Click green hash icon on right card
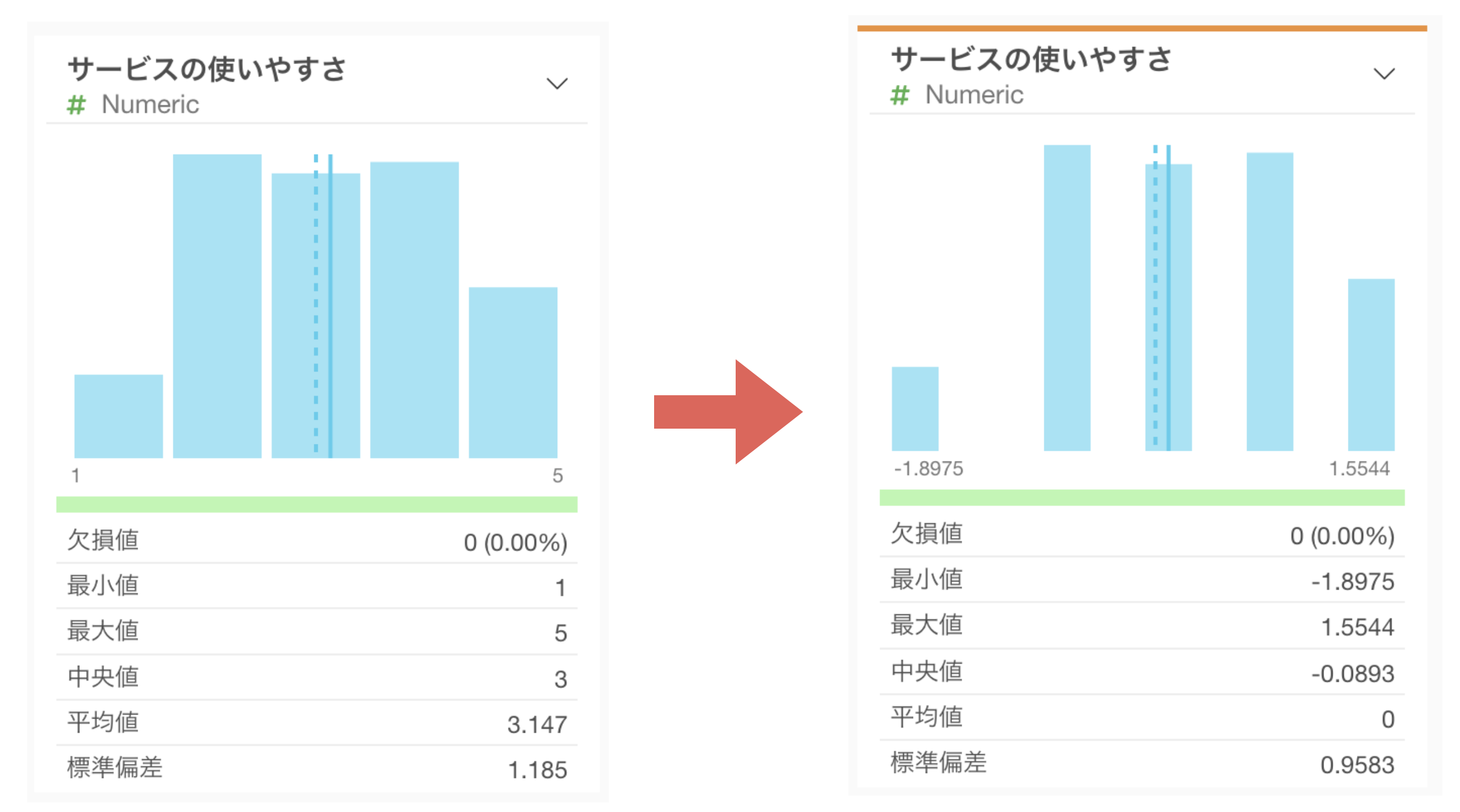 tap(899, 95)
